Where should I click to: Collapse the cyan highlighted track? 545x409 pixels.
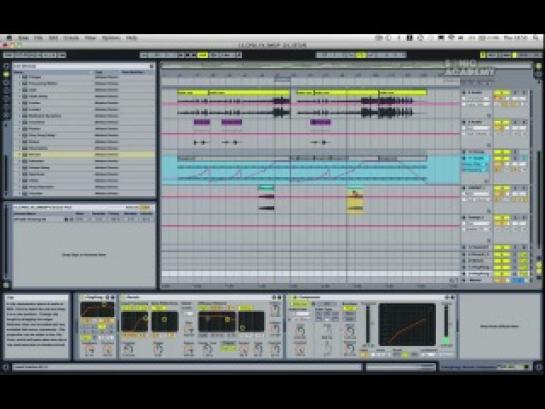(x=464, y=152)
